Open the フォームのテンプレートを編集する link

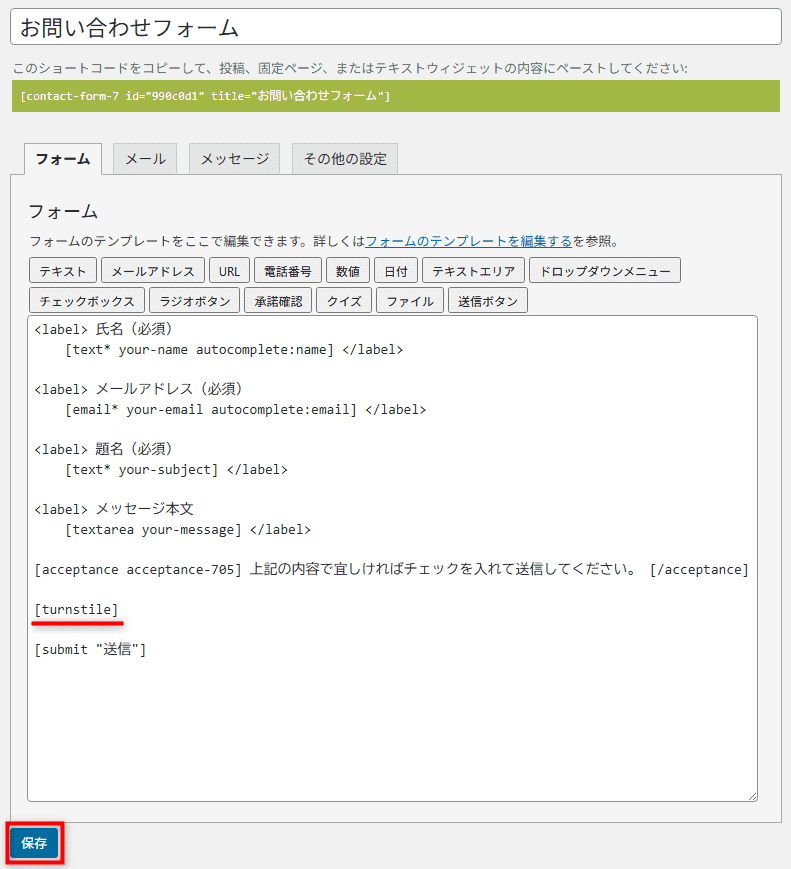[x=468, y=241]
